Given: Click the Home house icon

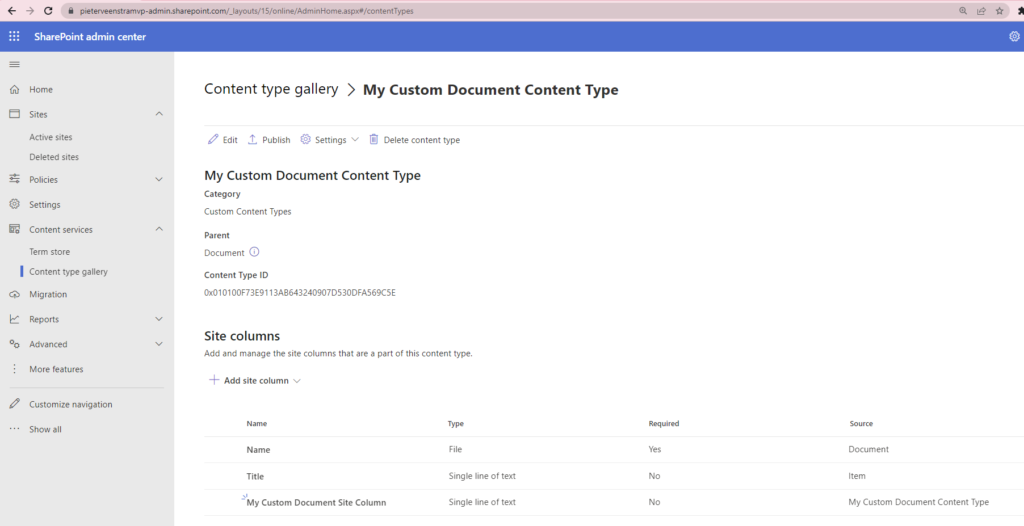Looking at the screenshot, I should pyautogui.click(x=14, y=90).
